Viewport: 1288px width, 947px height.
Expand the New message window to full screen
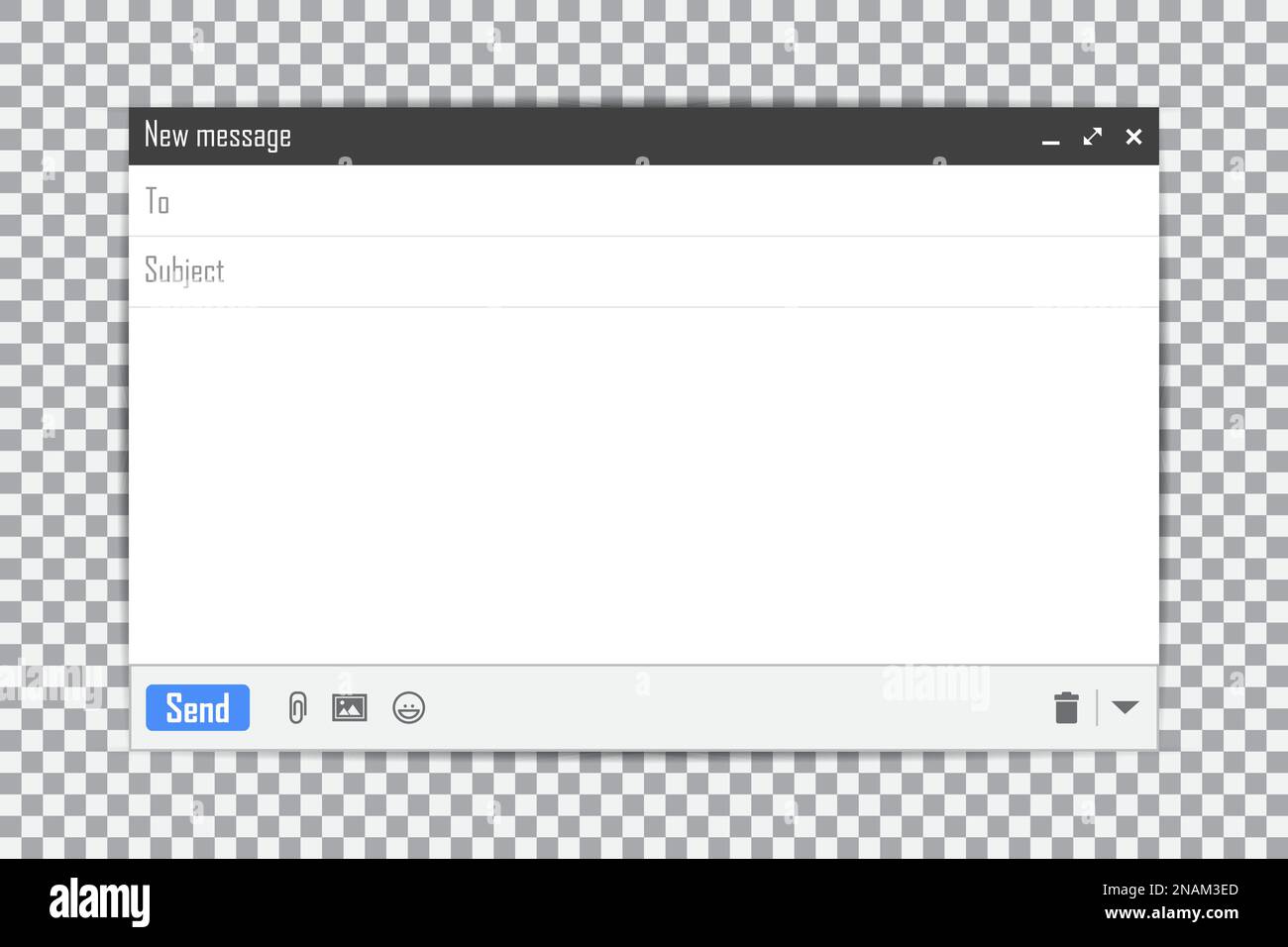pyautogui.click(x=1092, y=137)
